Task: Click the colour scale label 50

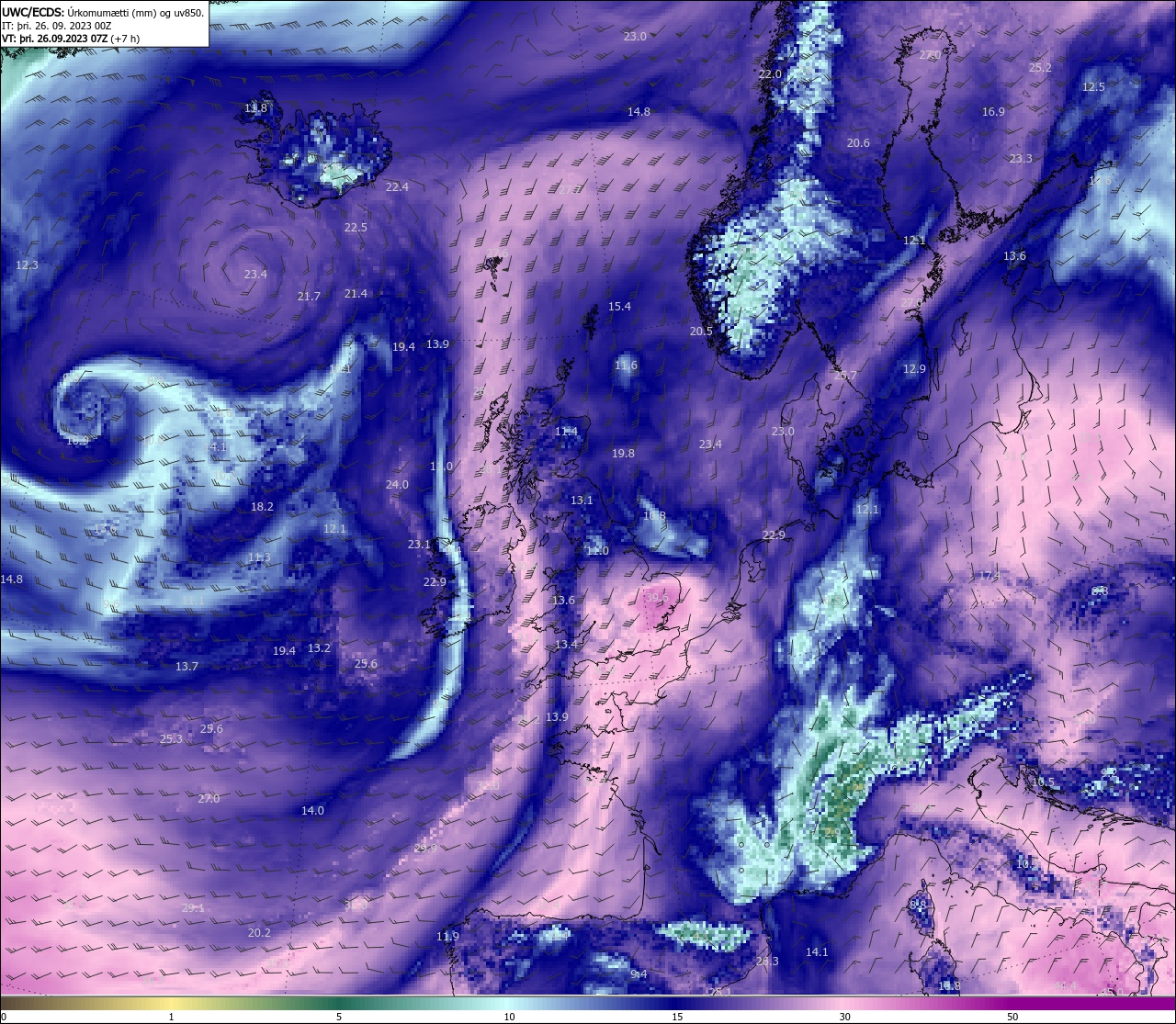Action: pos(1012,1017)
